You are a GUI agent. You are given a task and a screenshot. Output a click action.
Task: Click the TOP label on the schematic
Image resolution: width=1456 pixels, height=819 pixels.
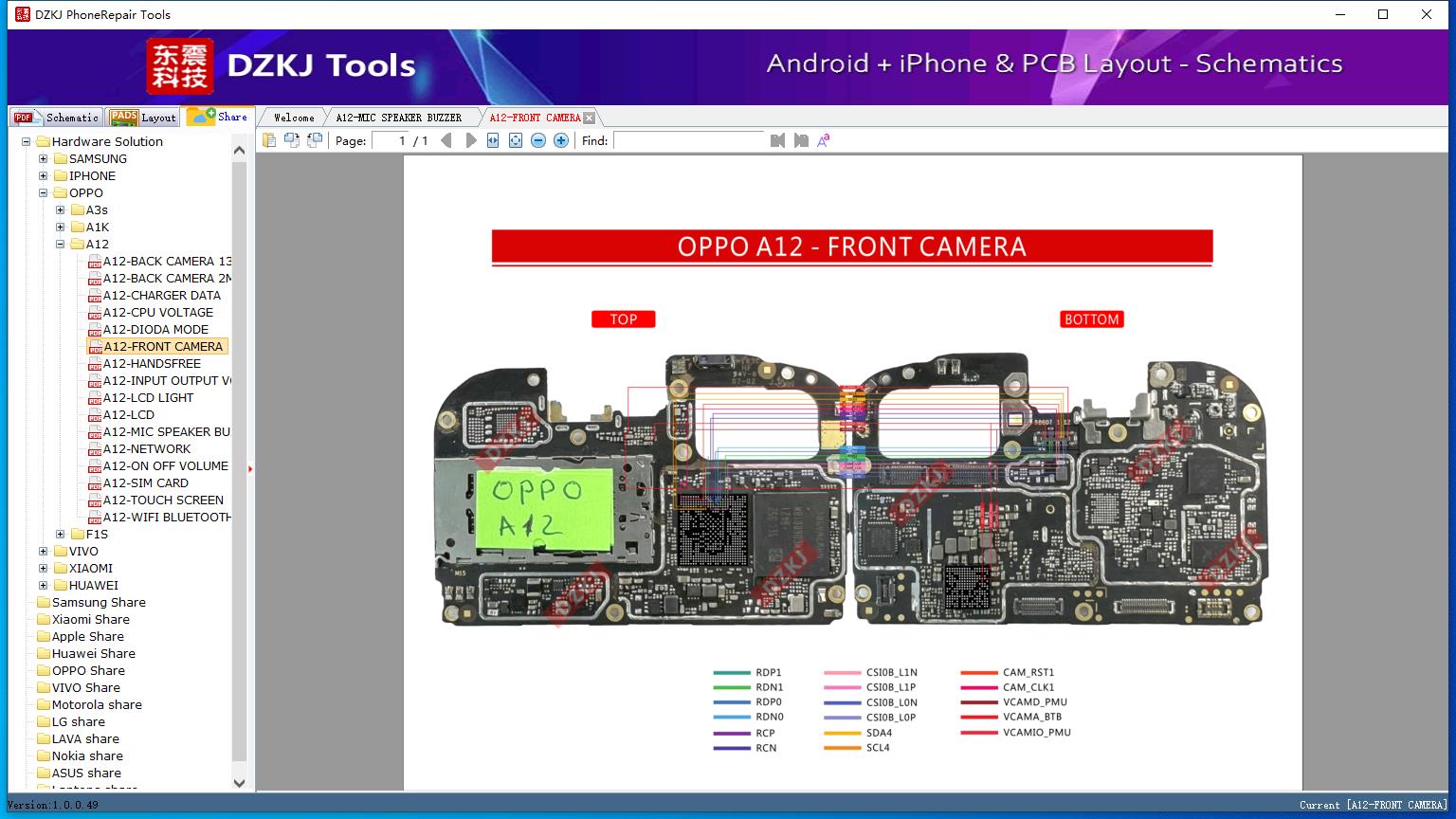click(624, 319)
